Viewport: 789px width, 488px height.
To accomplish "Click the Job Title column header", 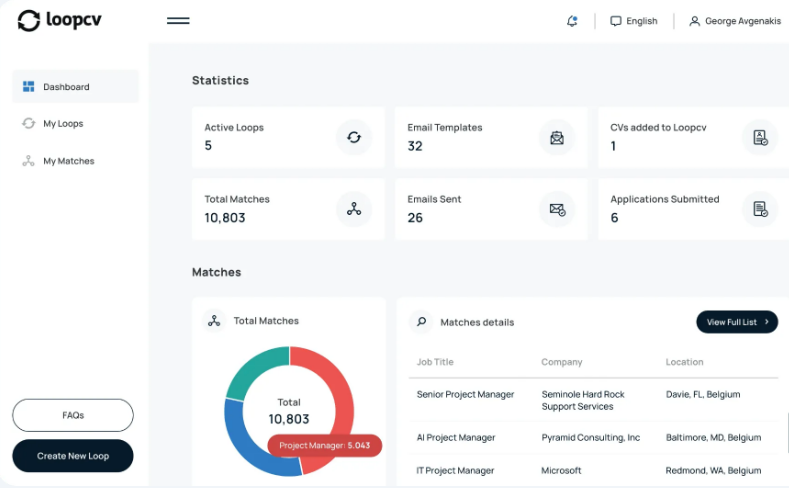I will pos(435,362).
